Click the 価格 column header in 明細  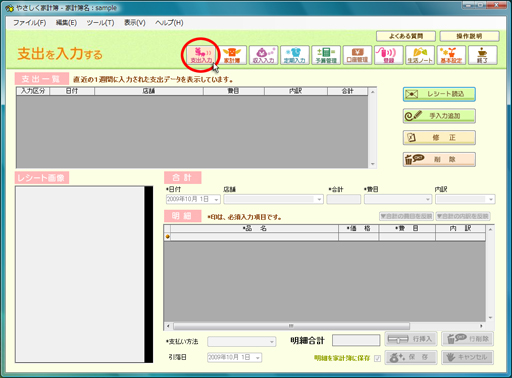click(359, 228)
